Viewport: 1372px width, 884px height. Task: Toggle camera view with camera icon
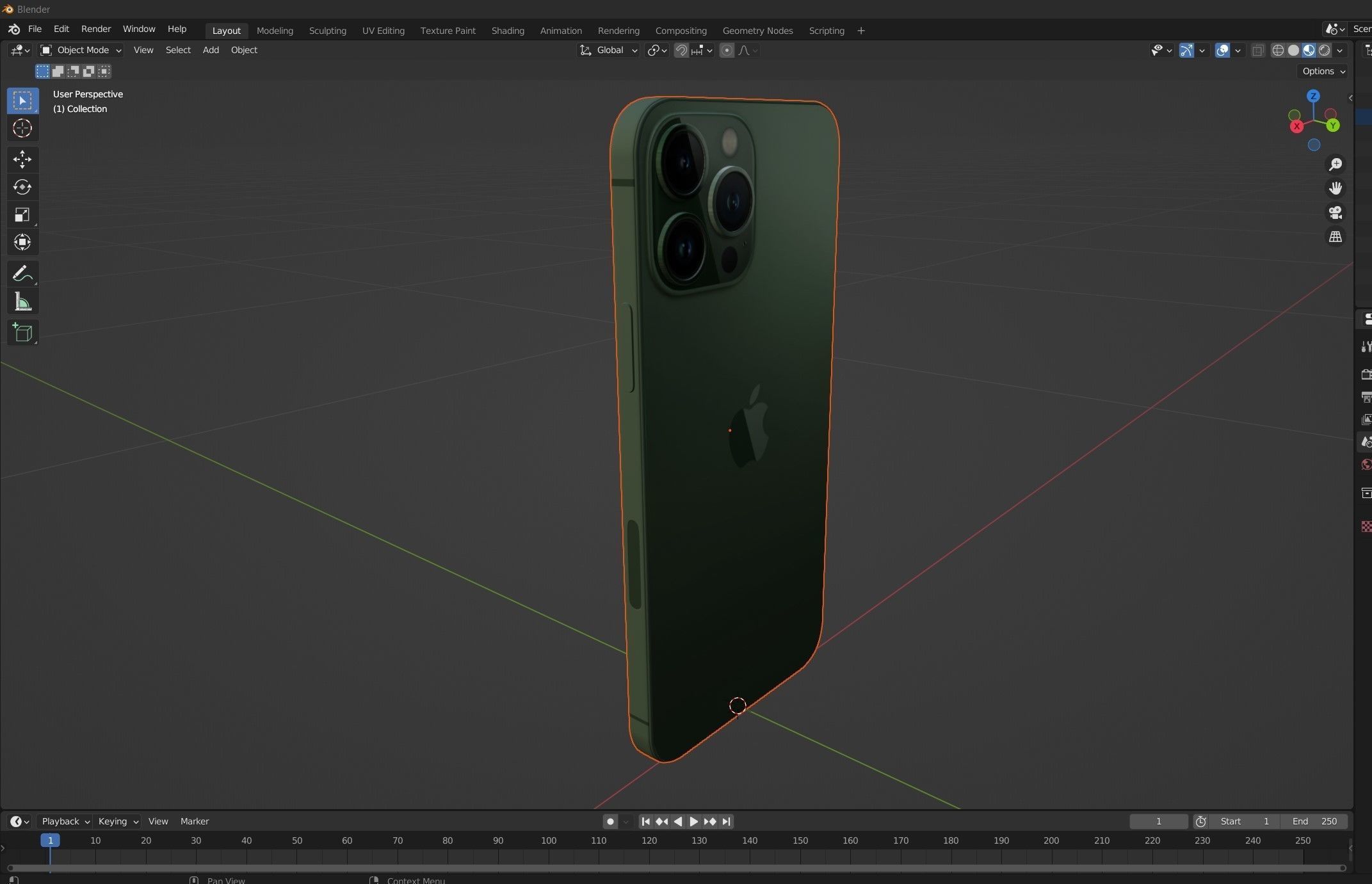(x=1336, y=213)
